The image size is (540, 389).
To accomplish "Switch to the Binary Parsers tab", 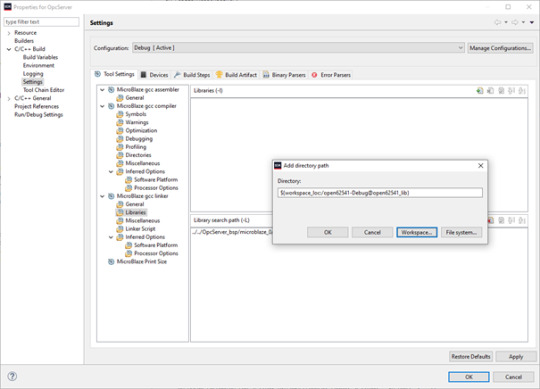I will (x=284, y=75).
